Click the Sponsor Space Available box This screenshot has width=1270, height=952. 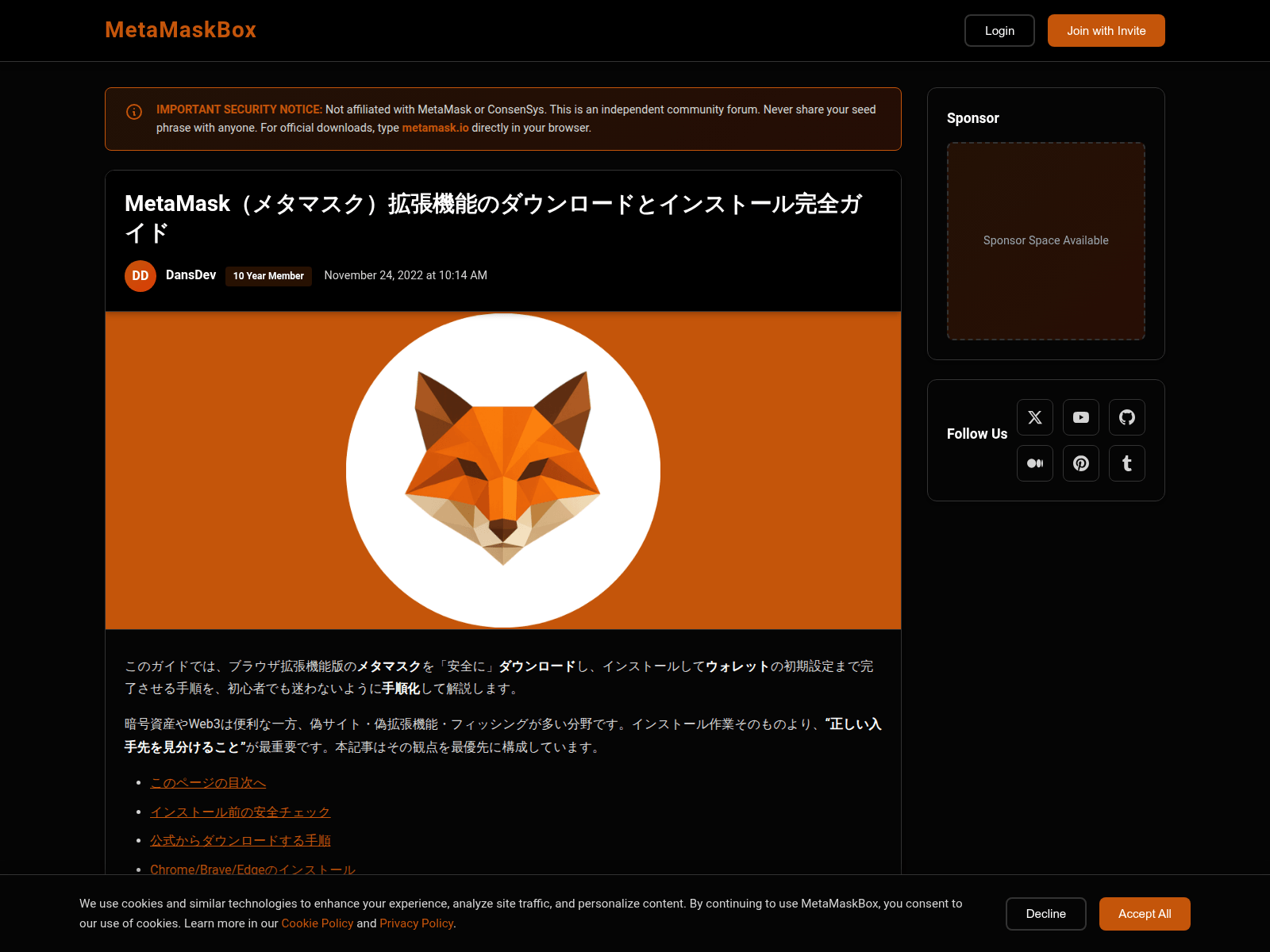(1046, 241)
